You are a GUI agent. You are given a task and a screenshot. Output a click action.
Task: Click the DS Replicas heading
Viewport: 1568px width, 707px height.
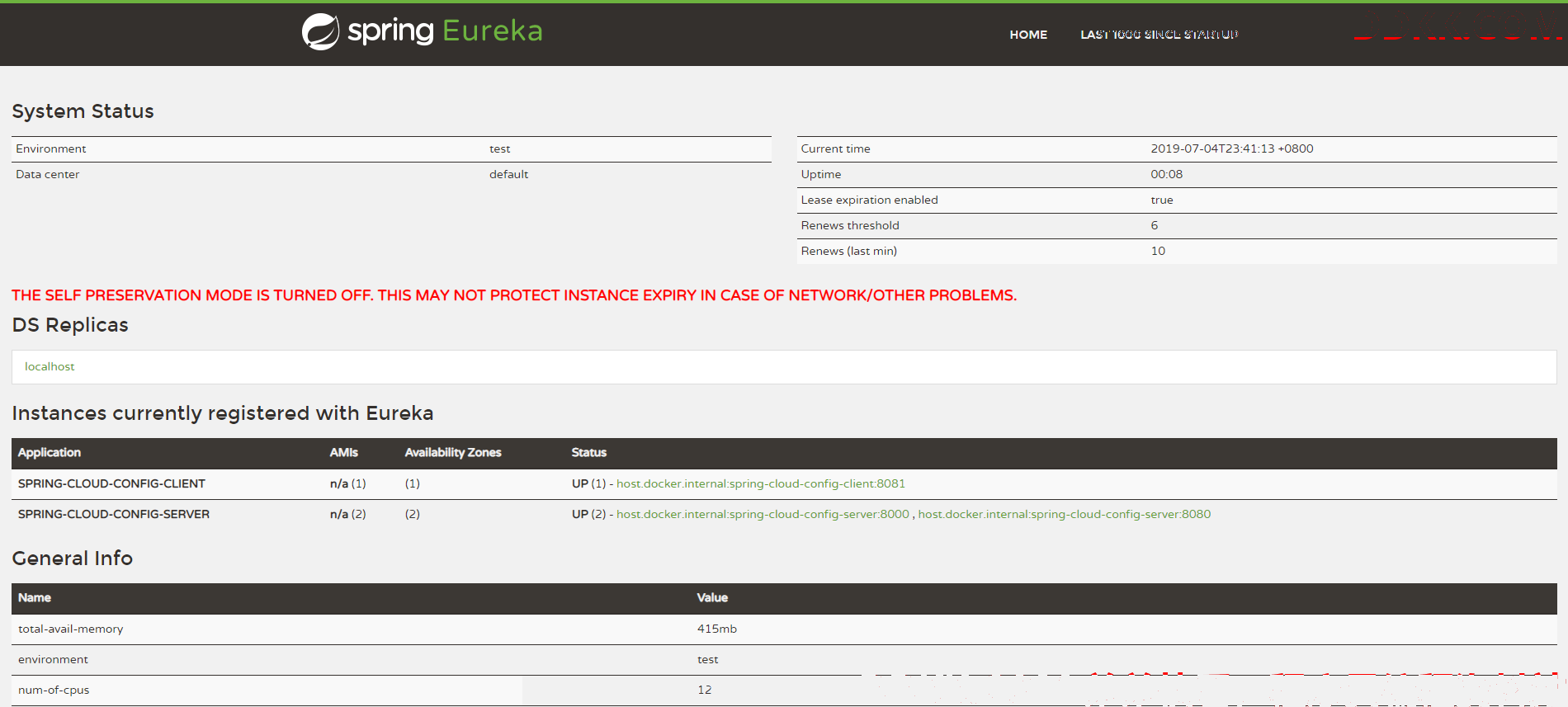(x=70, y=325)
